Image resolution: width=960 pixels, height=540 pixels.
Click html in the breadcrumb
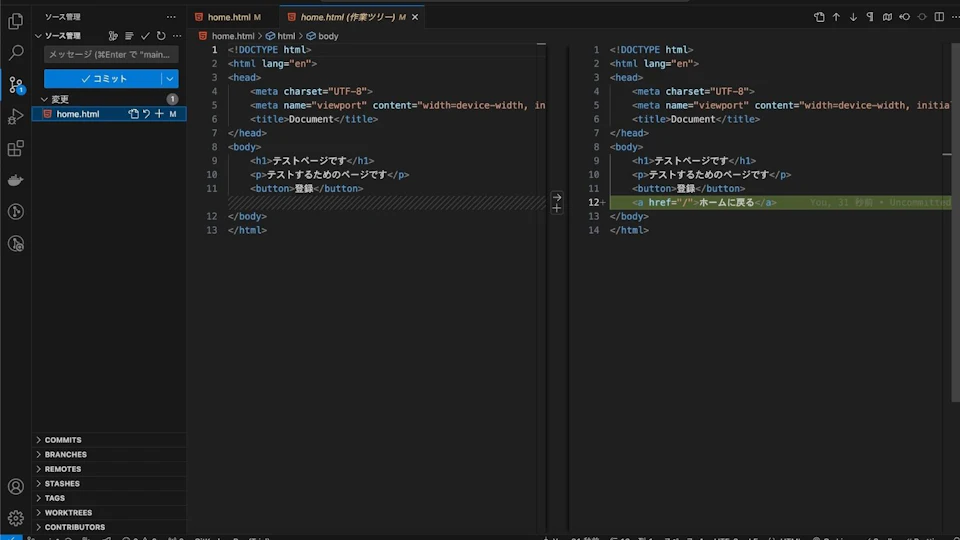286,36
